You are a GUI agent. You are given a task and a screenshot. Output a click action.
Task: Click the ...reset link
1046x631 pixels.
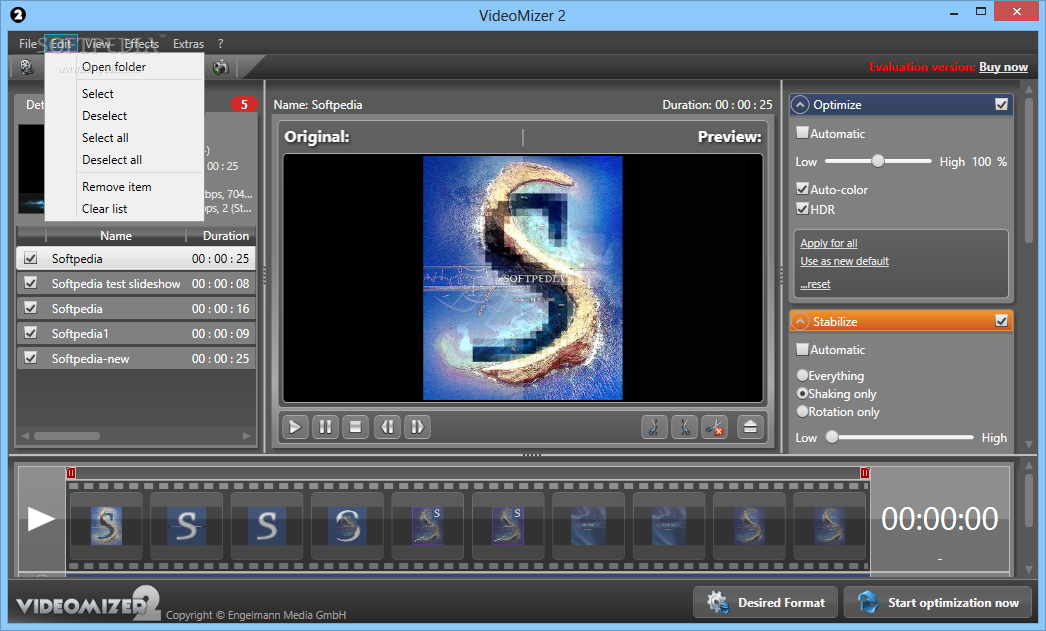point(815,284)
